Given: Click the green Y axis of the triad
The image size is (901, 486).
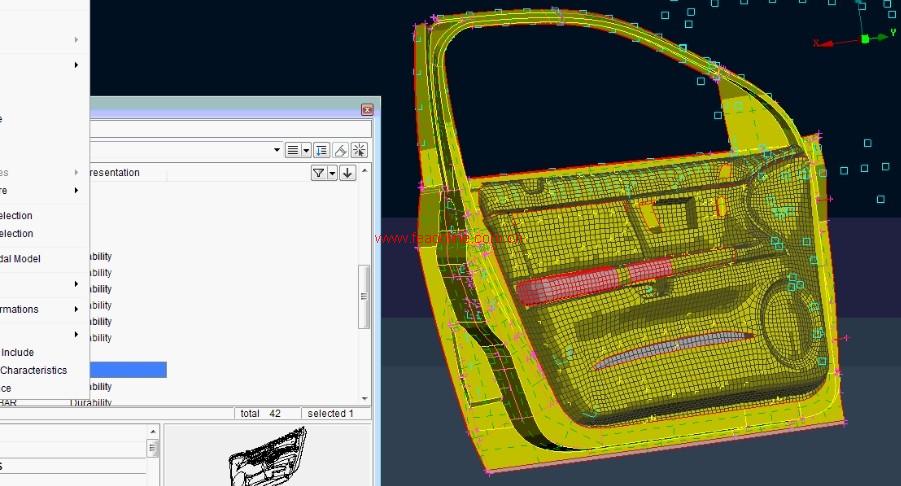Looking at the screenshot, I should tap(879, 37).
